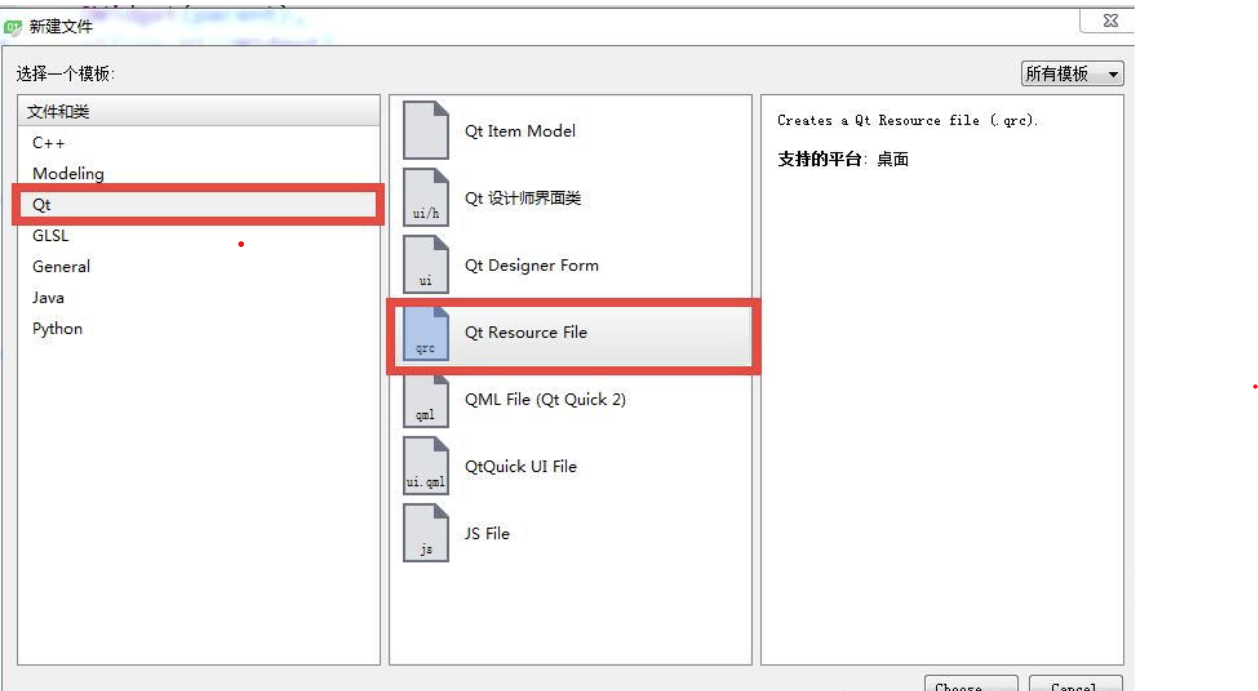Viewport: 1258px width, 691px height.
Task: Choose the Qt Resource File template label
Action: 526,332
